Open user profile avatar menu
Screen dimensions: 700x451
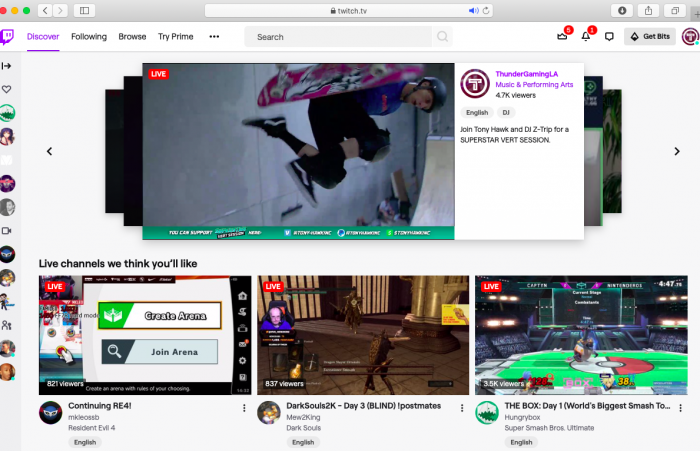pos(689,37)
